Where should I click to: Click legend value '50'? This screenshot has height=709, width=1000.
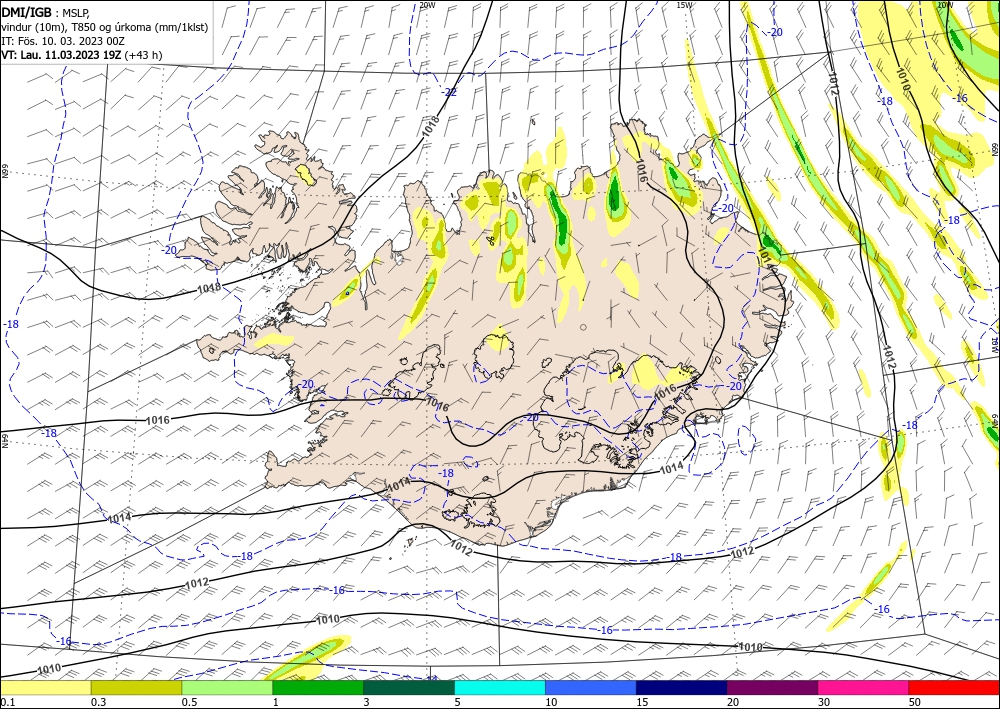(x=915, y=702)
